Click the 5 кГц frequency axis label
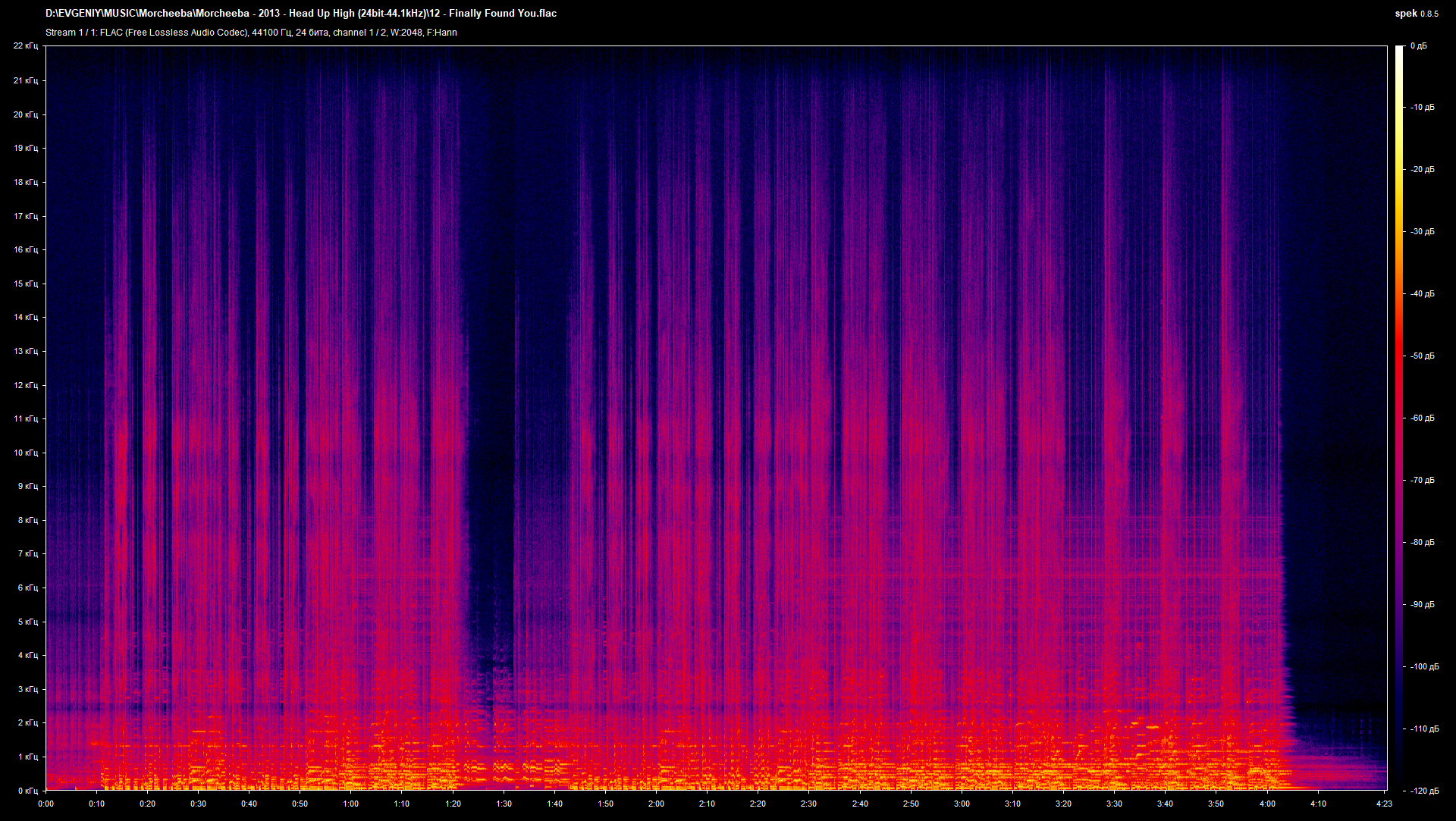This screenshot has height=821, width=1456. (x=28, y=622)
